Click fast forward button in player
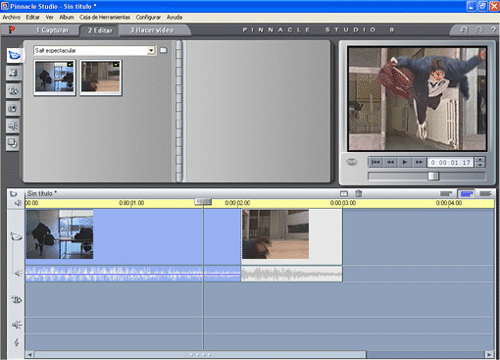Image resolution: width=500 pixels, height=360 pixels. click(x=419, y=162)
